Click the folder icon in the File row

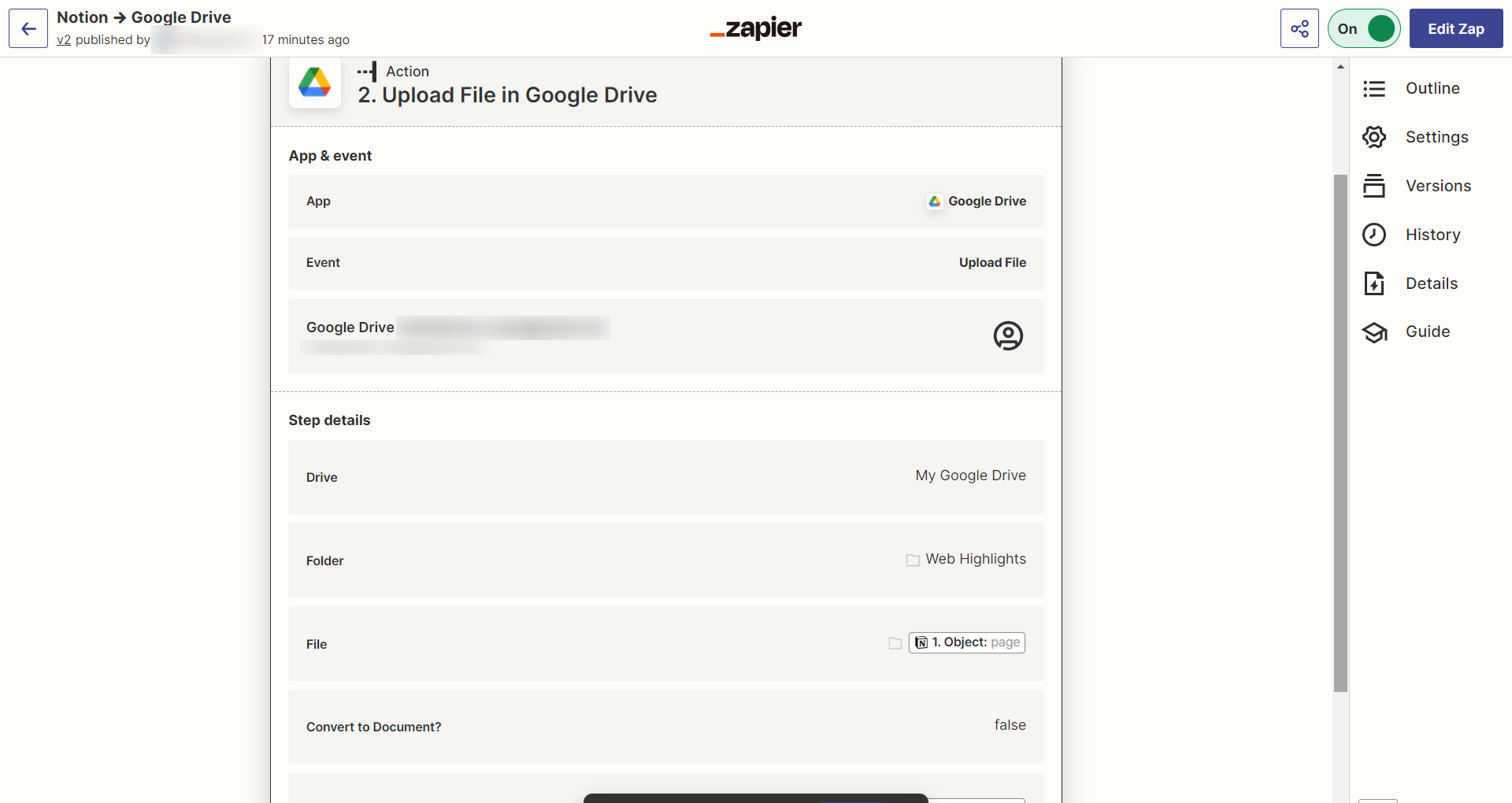coord(895,643)
